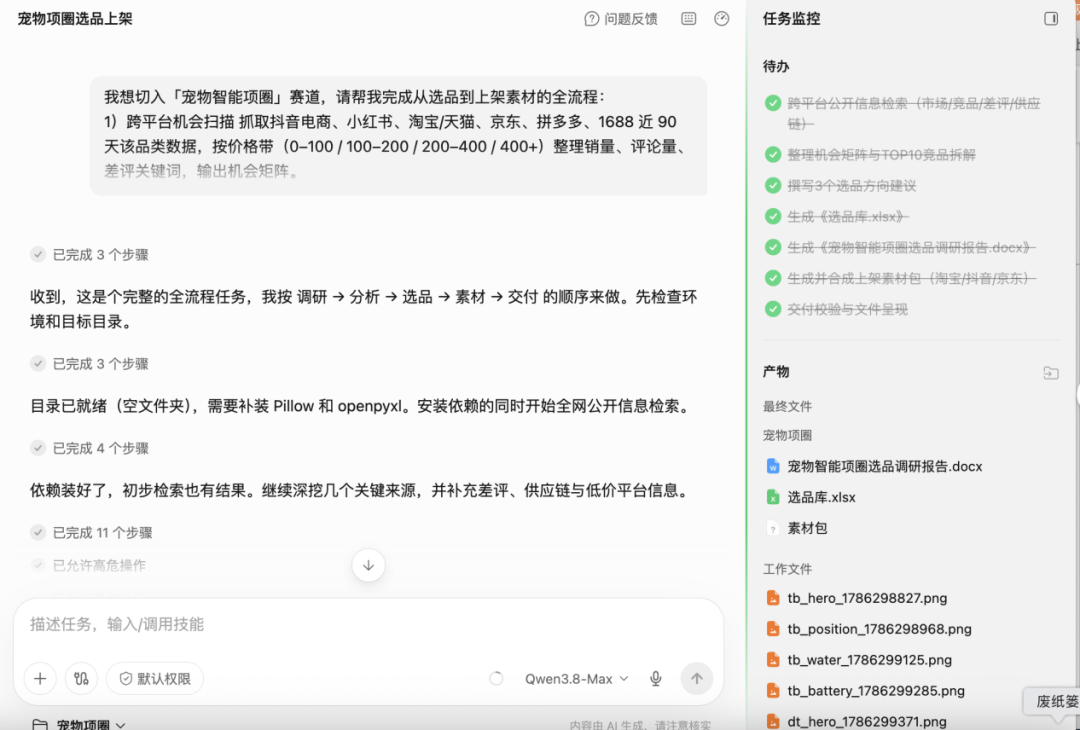The image size is (1080, 730).
Task: Click the 最终文件 section label
Action: (787, 406)
